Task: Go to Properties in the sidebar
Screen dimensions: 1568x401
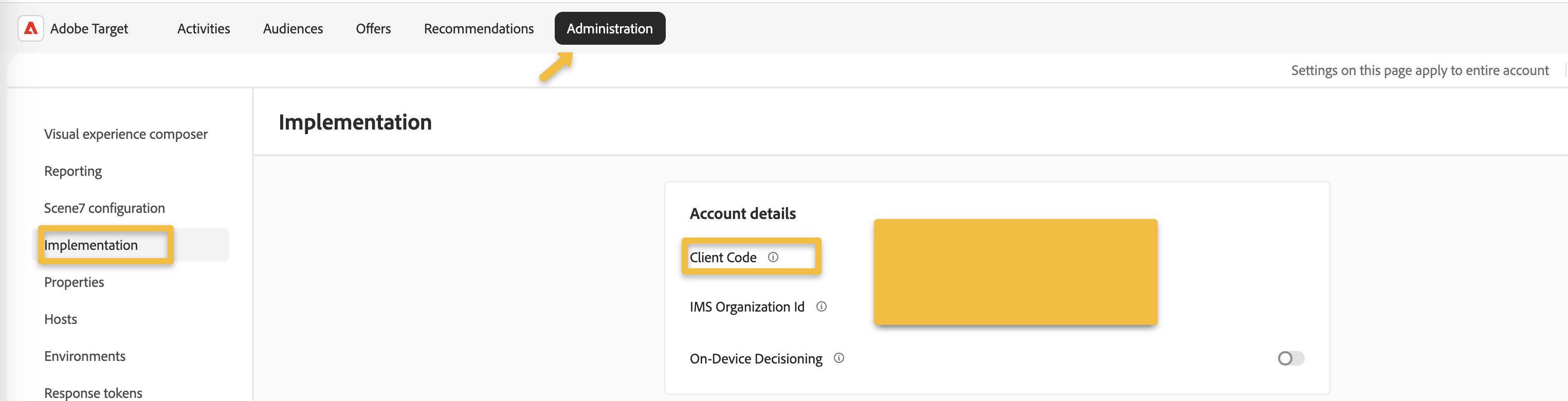Action: click(74, 282)
